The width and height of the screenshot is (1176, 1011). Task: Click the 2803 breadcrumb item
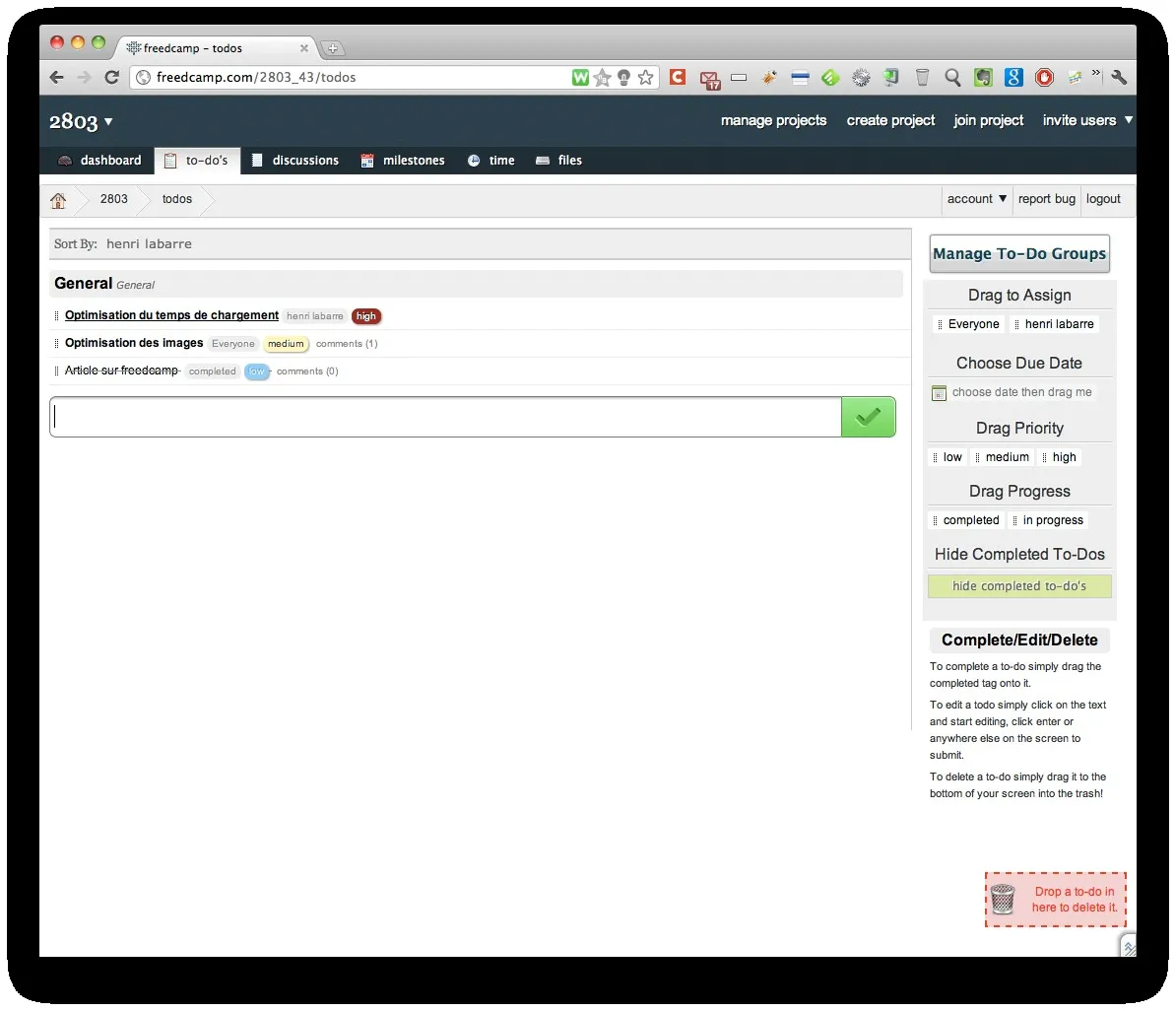pyautogui.click(x=114, y=199)
